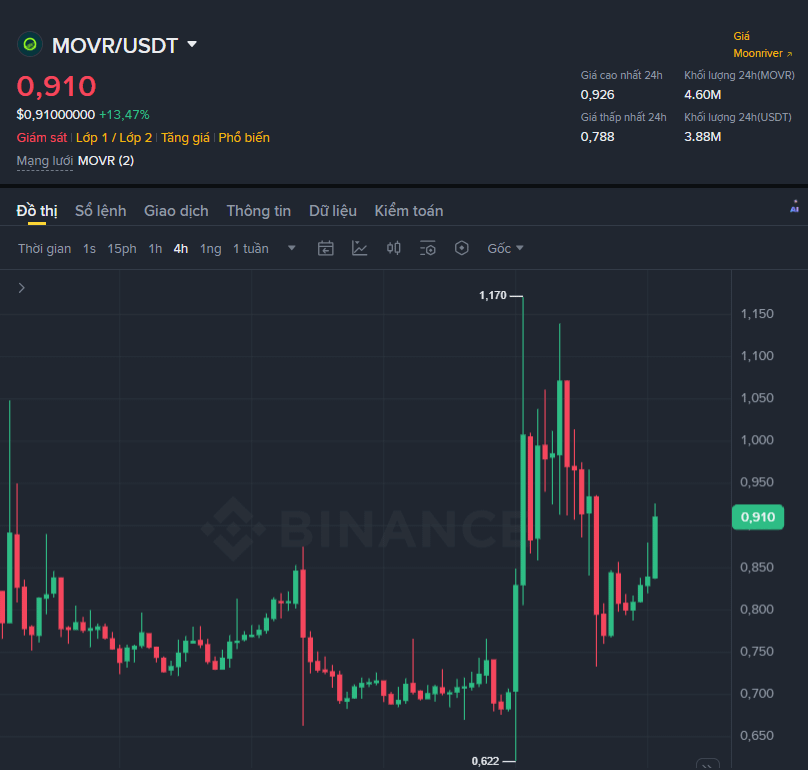Click the 3.88M USDT volume value
The height and width of the screenshot is (770, 808).
702,137
